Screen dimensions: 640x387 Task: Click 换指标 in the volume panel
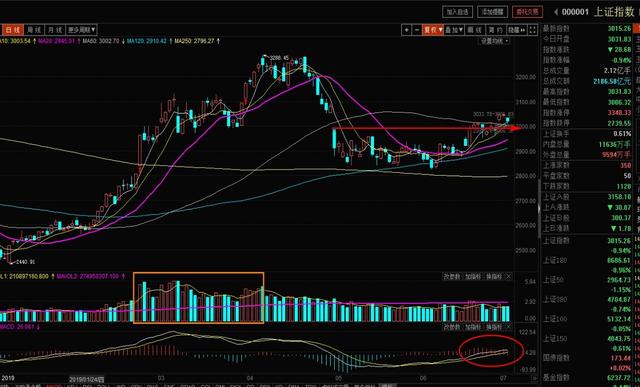tap(494, 277)
